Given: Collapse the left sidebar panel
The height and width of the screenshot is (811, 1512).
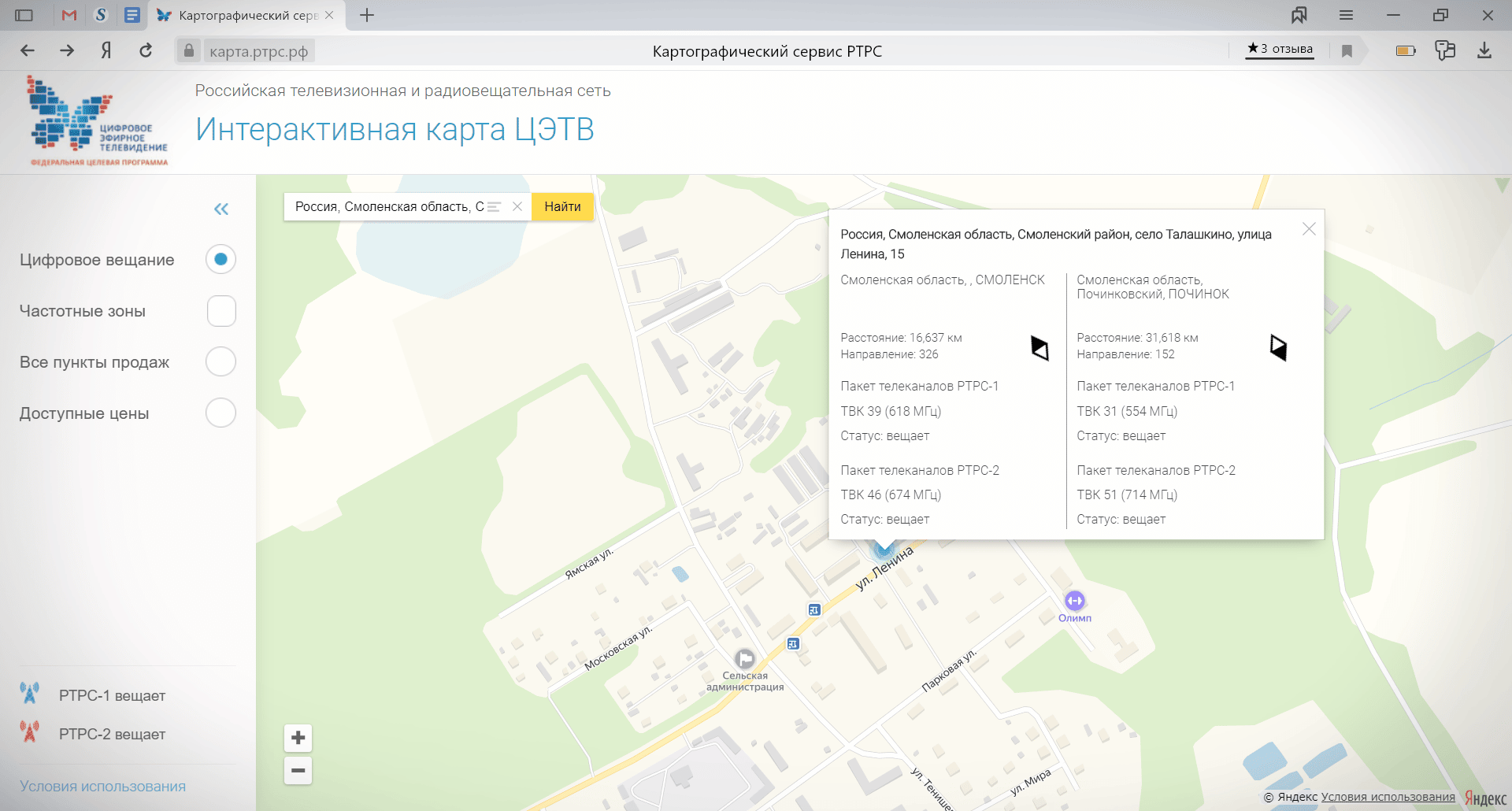Looking at the screenshot, I should (x=221, y=209).
